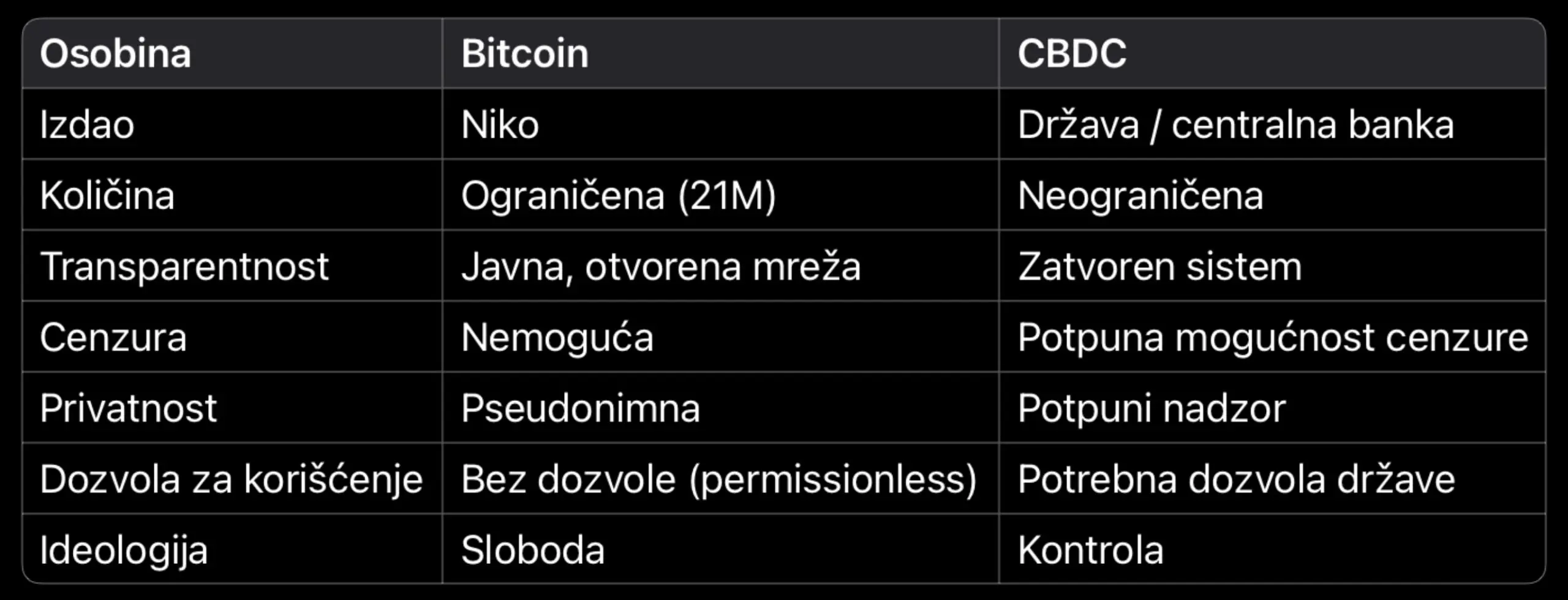Screen dimensions: 1568x600
Task: Select the "Niko" cell
Action: pos(500,124)
